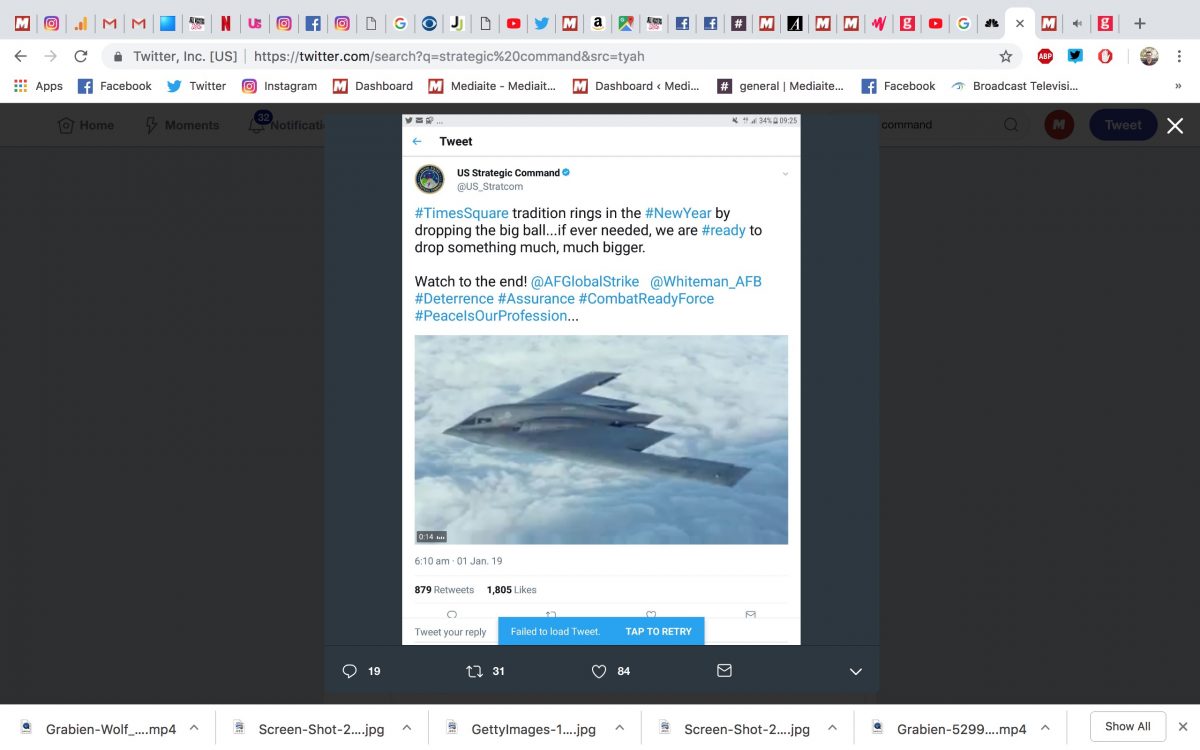
Task: Open the CBS eye logo tab
Action: pyautogui.click(x=428, y=23)
